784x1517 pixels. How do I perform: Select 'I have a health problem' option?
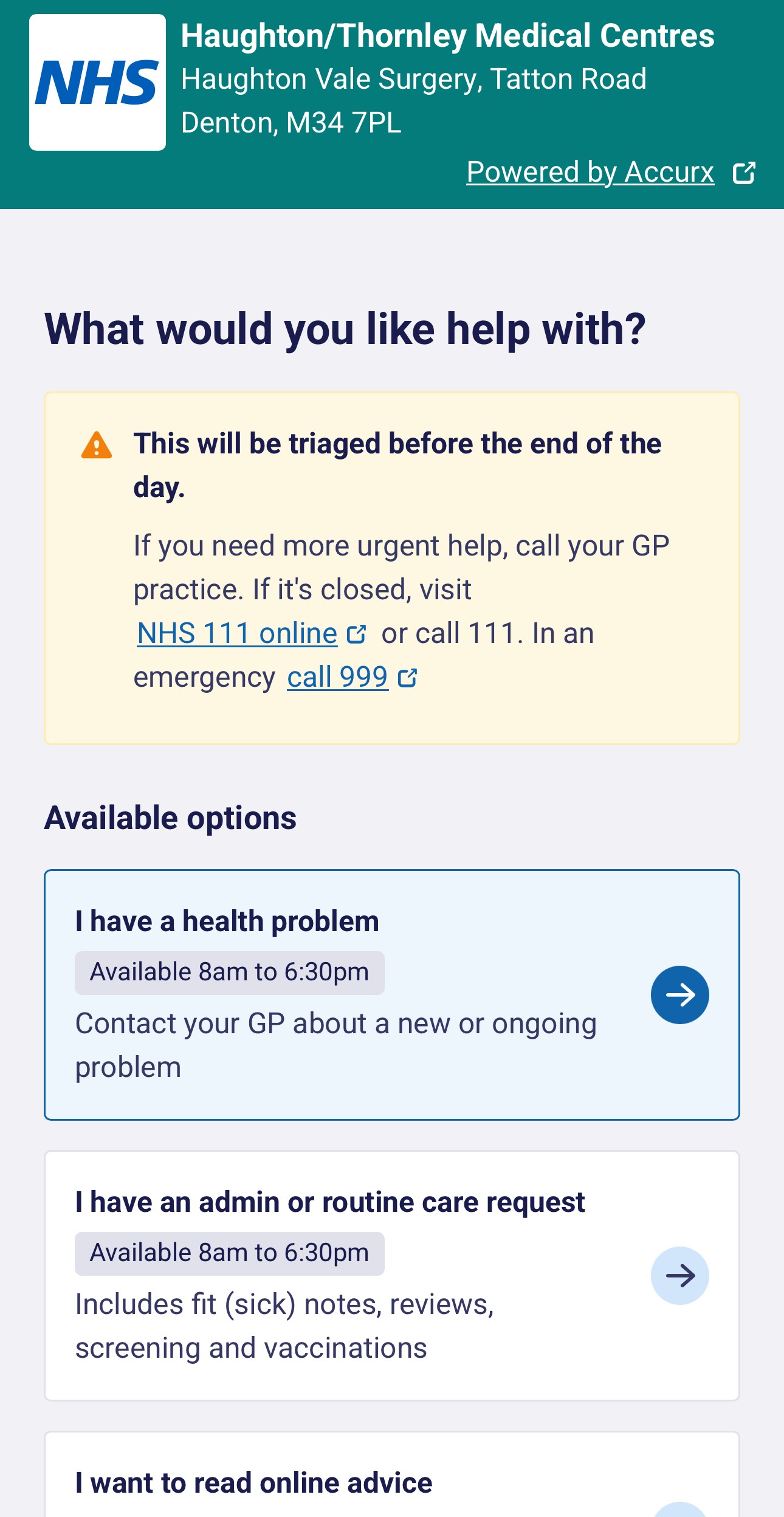tap(391, 994)
